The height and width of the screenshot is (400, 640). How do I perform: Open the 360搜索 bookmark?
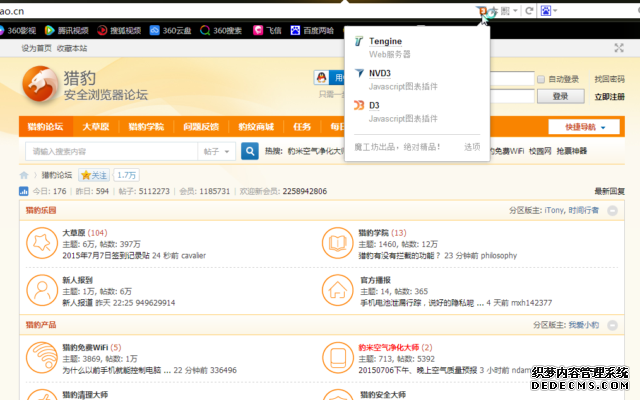(221, 31)
